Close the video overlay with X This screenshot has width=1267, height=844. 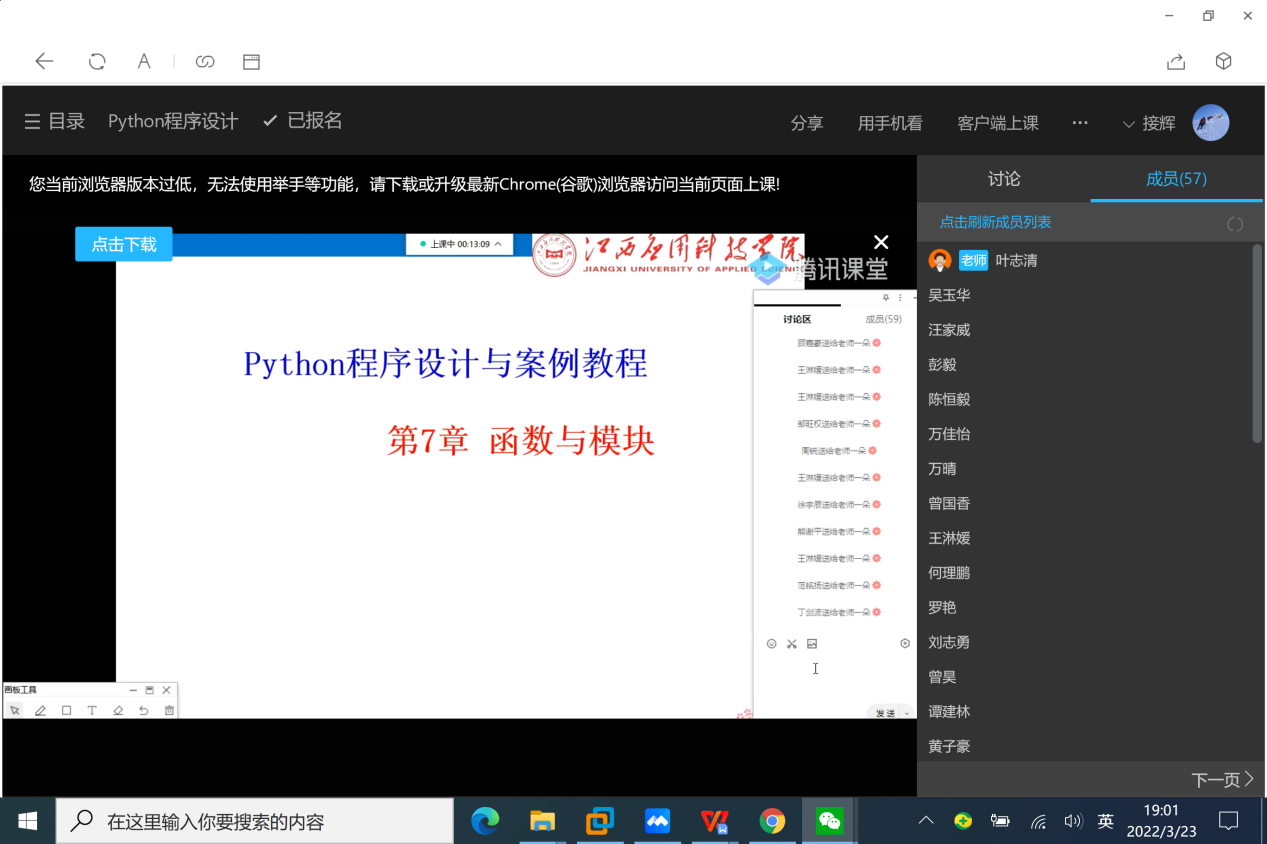tap(881, 242)
